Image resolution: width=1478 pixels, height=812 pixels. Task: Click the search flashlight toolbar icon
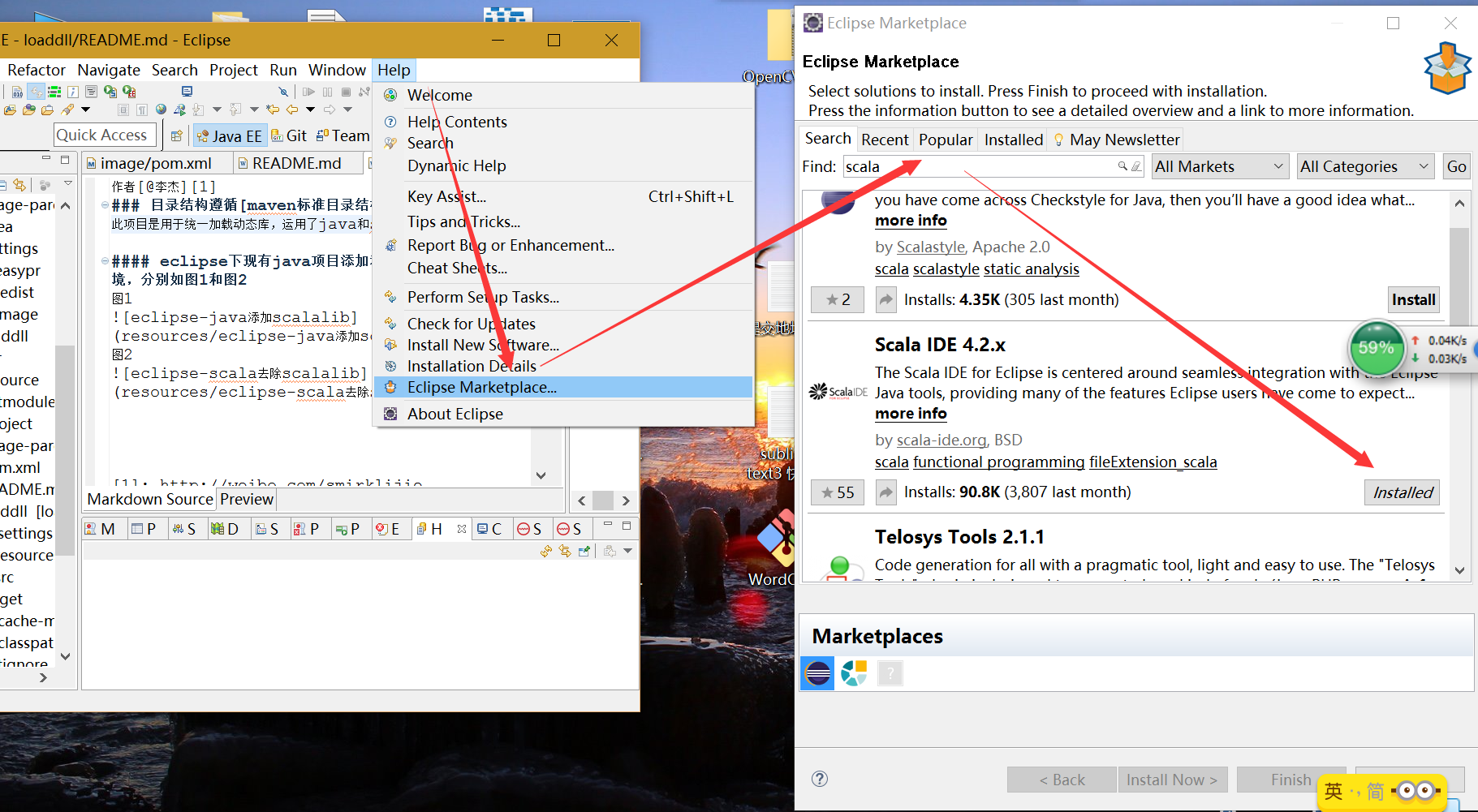(x=67, y=110)
